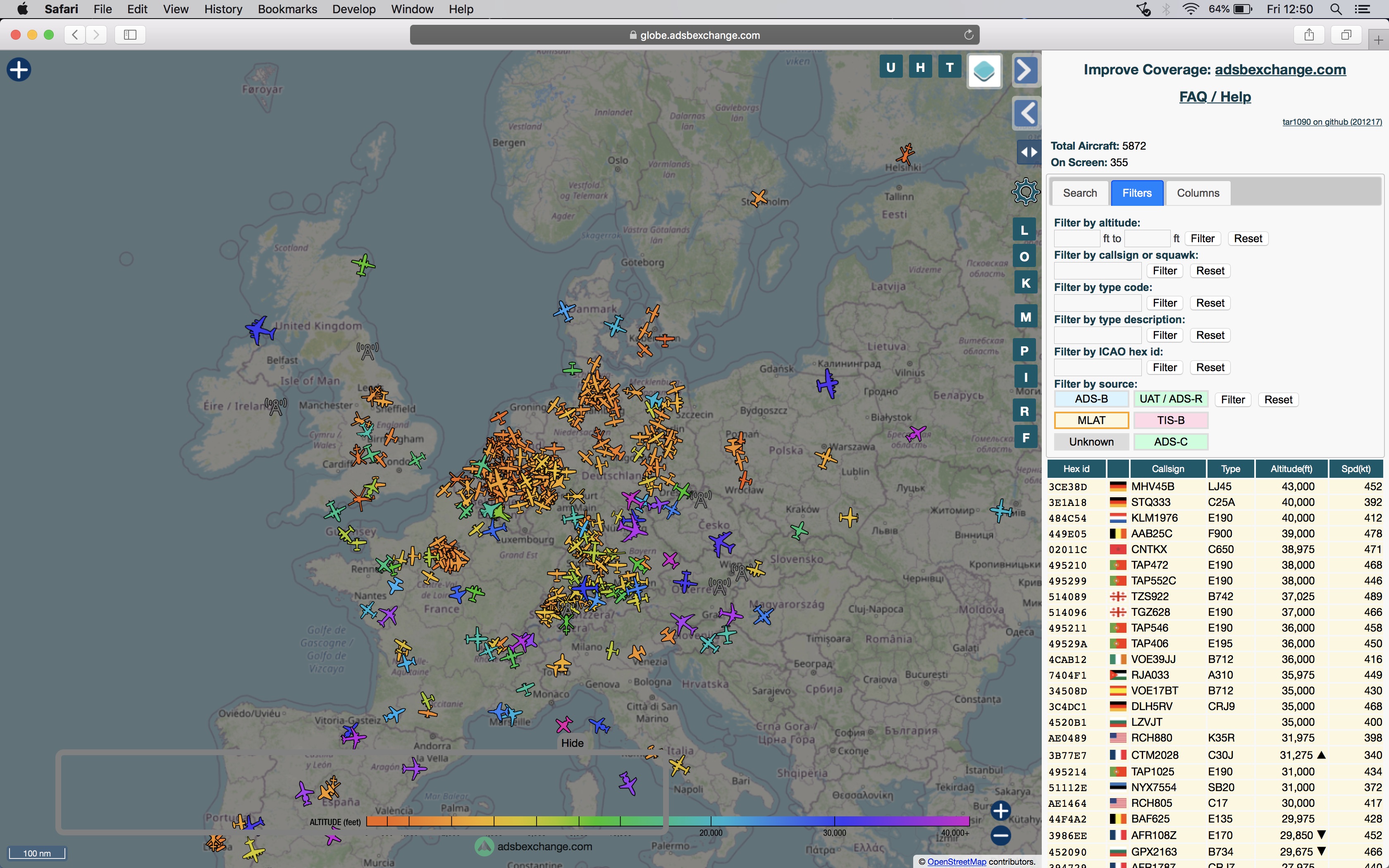Select the green aircraft over Scotland

(363, 265)
